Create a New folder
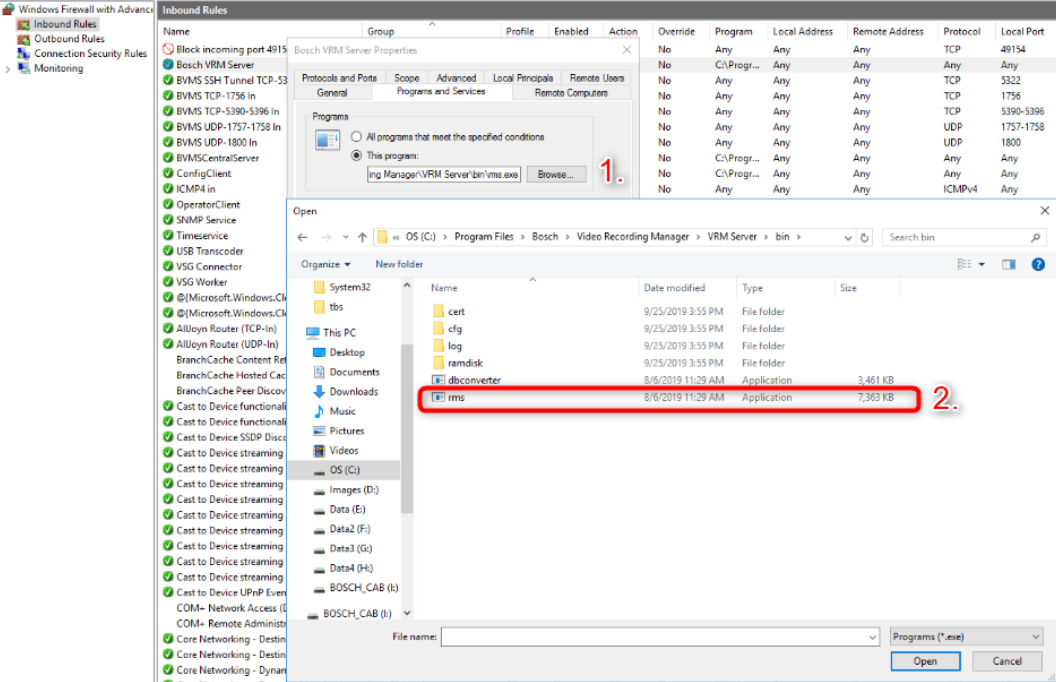1056x682 pixels. 399,265
